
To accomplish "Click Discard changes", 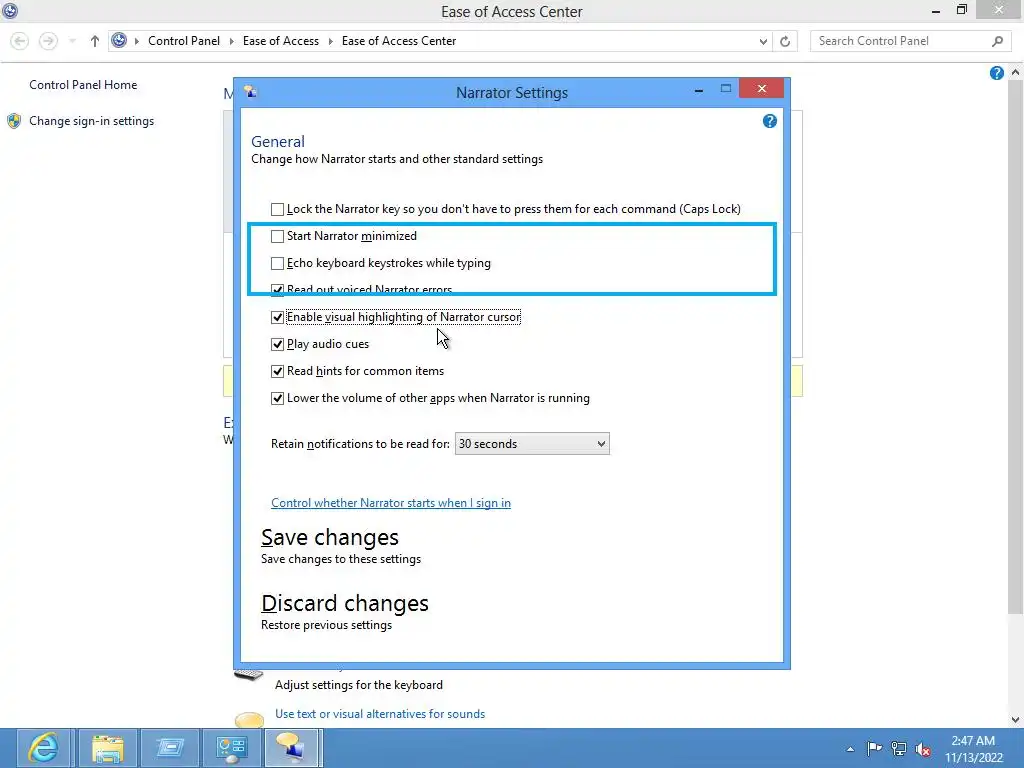I will click(345, 603).
